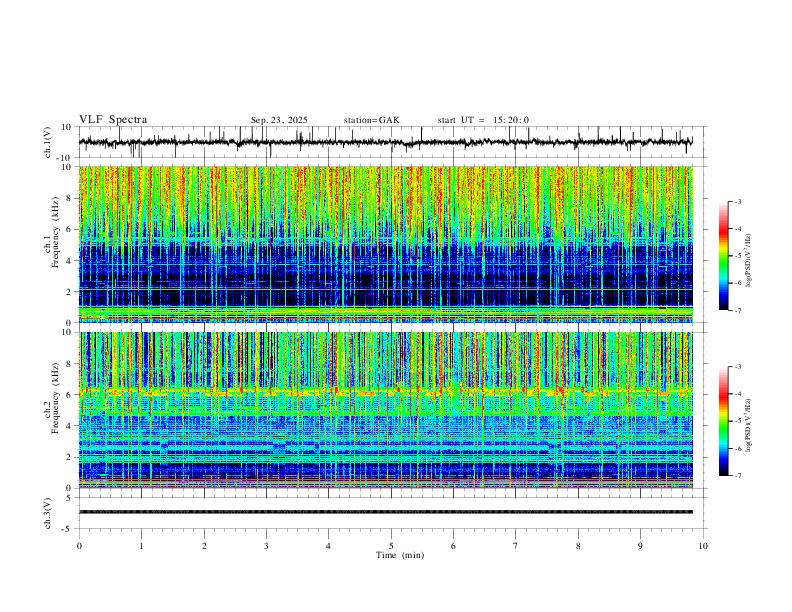This screenshot has width=792, height=612.
Task: Click the "2" tick on the time axis
Action: (x=204, y=546)
